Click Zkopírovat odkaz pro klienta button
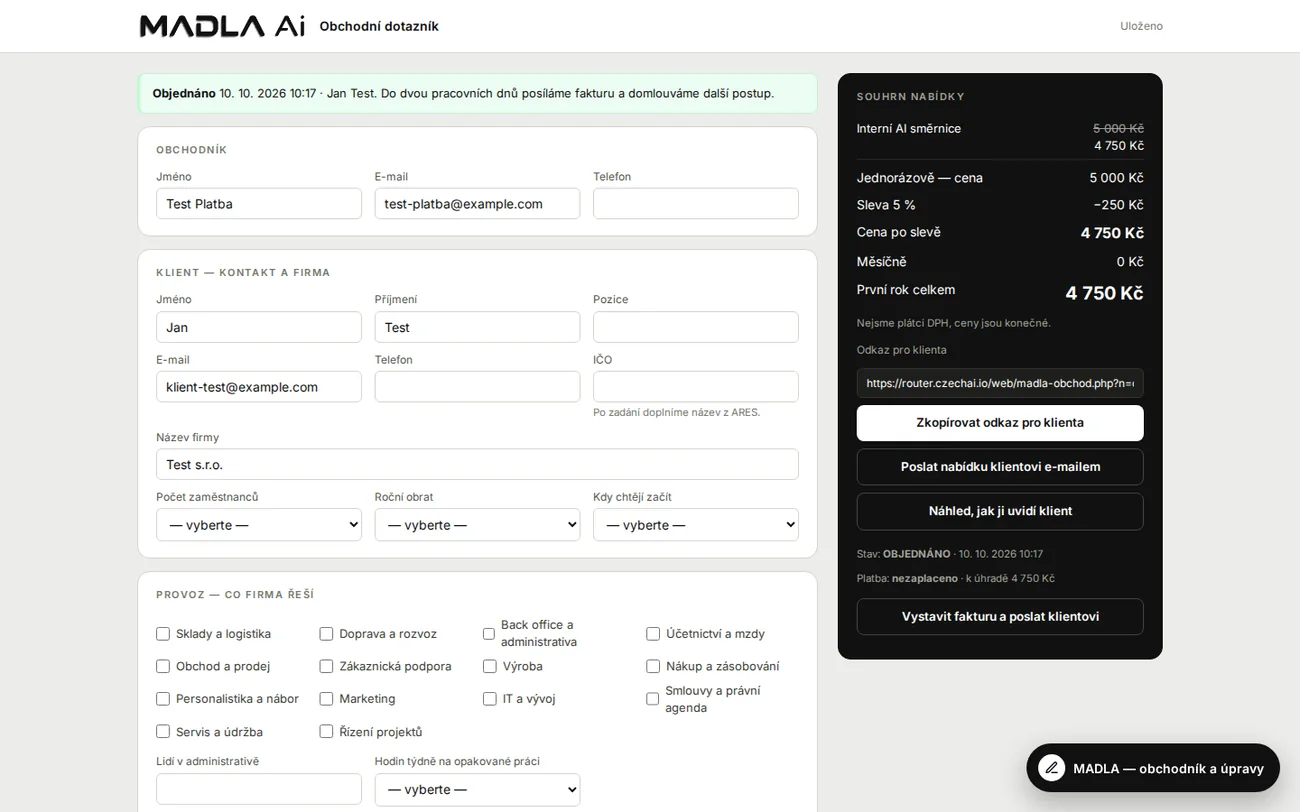 [x=1000, y=423]
